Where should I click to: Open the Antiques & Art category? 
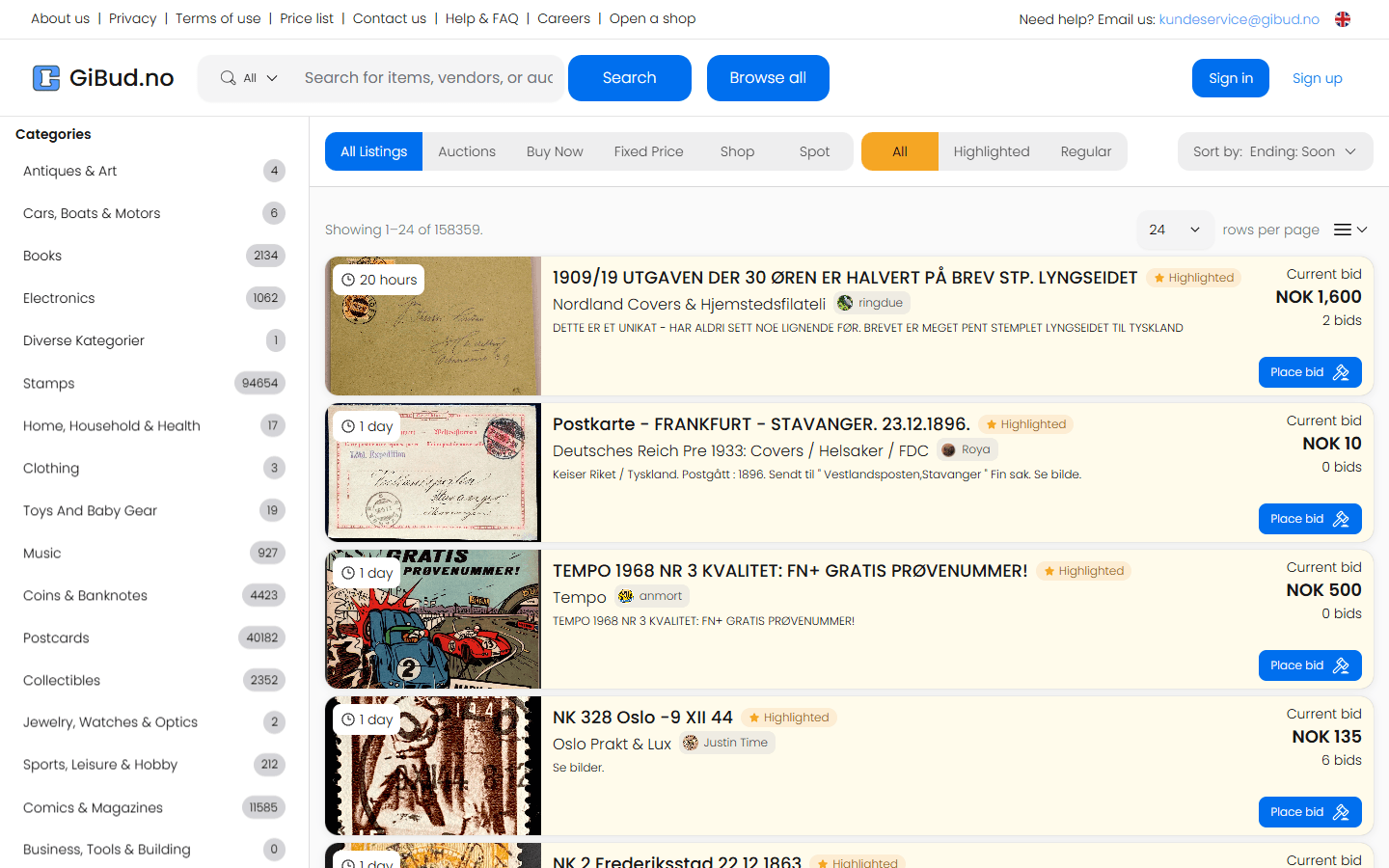pos(154,171)
